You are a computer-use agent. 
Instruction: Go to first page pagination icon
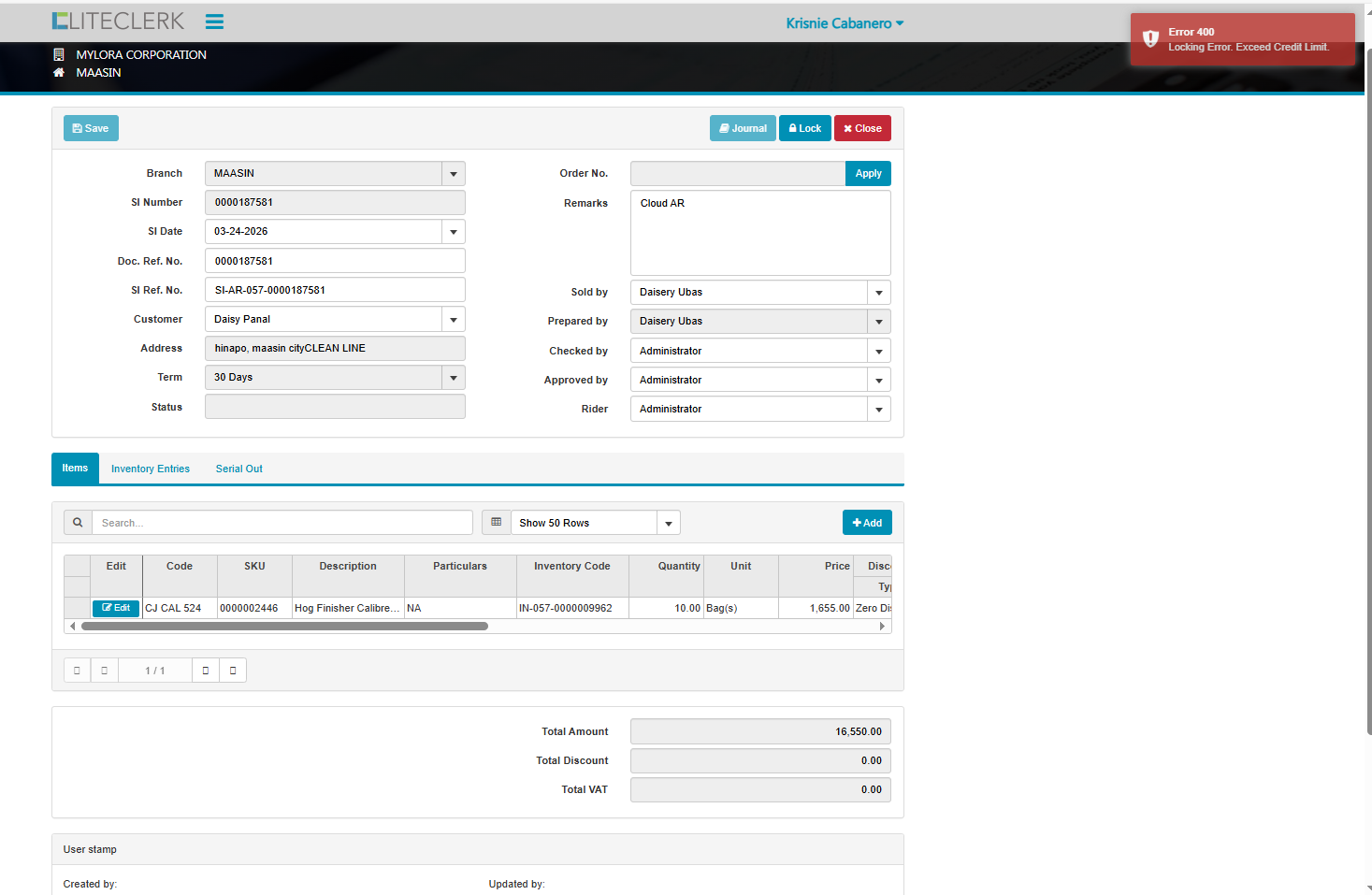click(x=77, y=671)
